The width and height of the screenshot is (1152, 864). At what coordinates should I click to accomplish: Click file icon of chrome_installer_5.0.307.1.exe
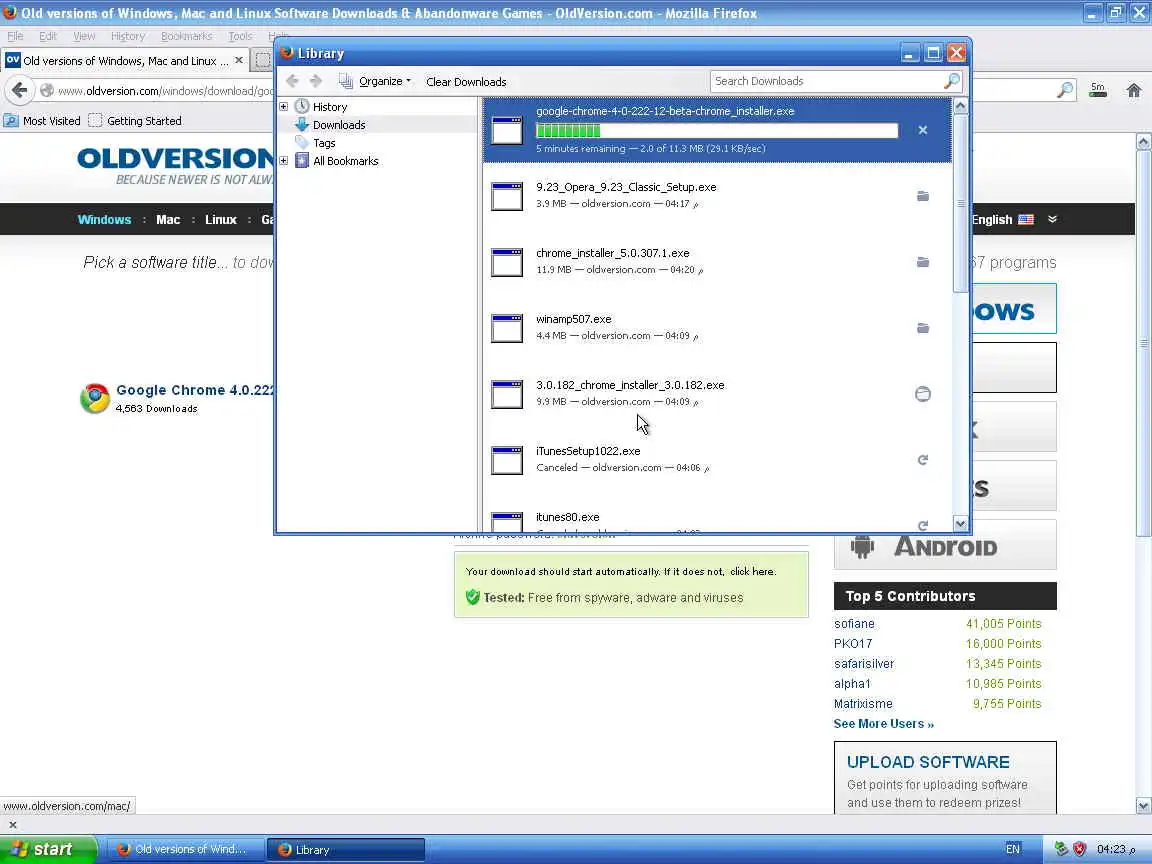pos(507,262)
